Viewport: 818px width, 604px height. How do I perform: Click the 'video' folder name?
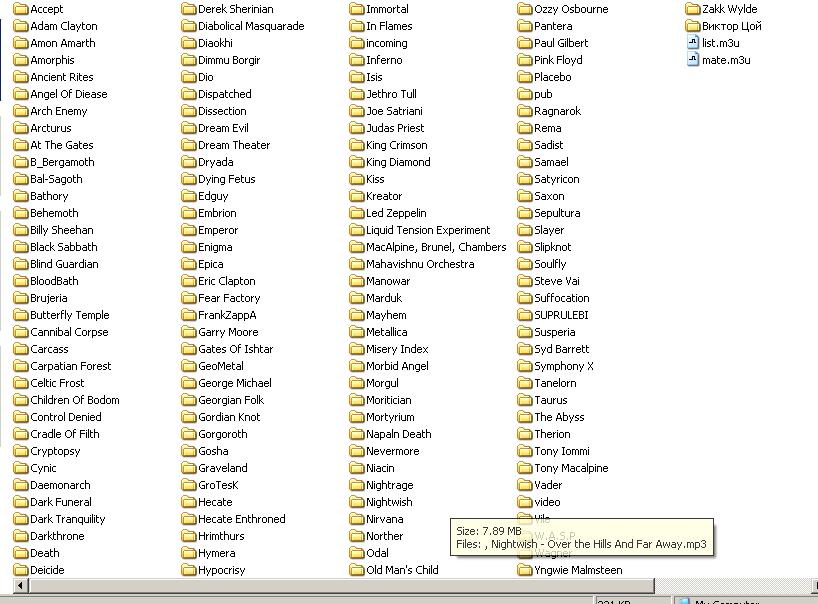pyautogui.click(x=547, y=502)
